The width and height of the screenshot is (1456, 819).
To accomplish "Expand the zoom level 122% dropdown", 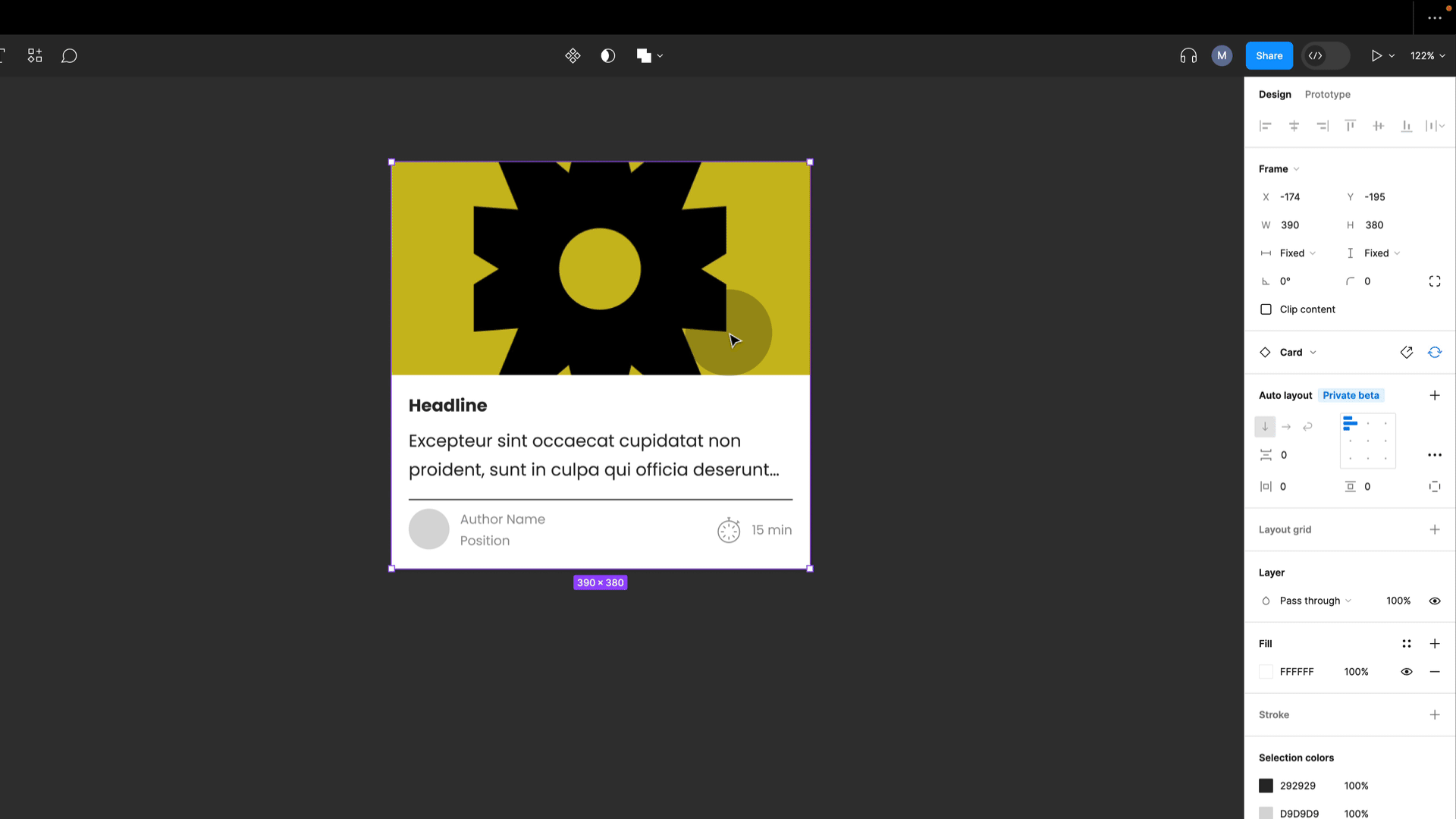I will [1427, 56].
